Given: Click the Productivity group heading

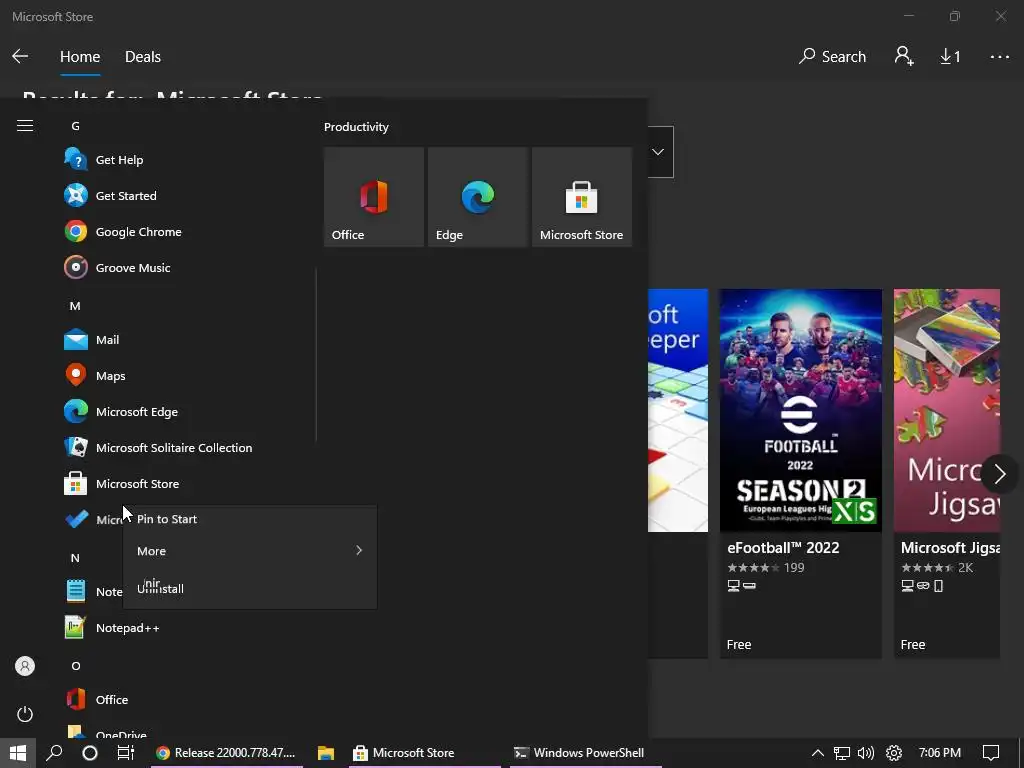Looking at the screenshot, I should click(356, 127).
